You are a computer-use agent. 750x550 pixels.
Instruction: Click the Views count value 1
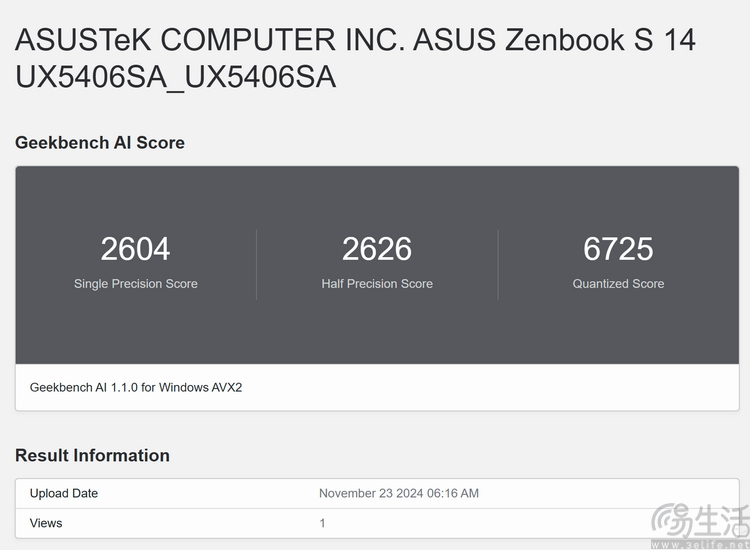pos(322,523)
